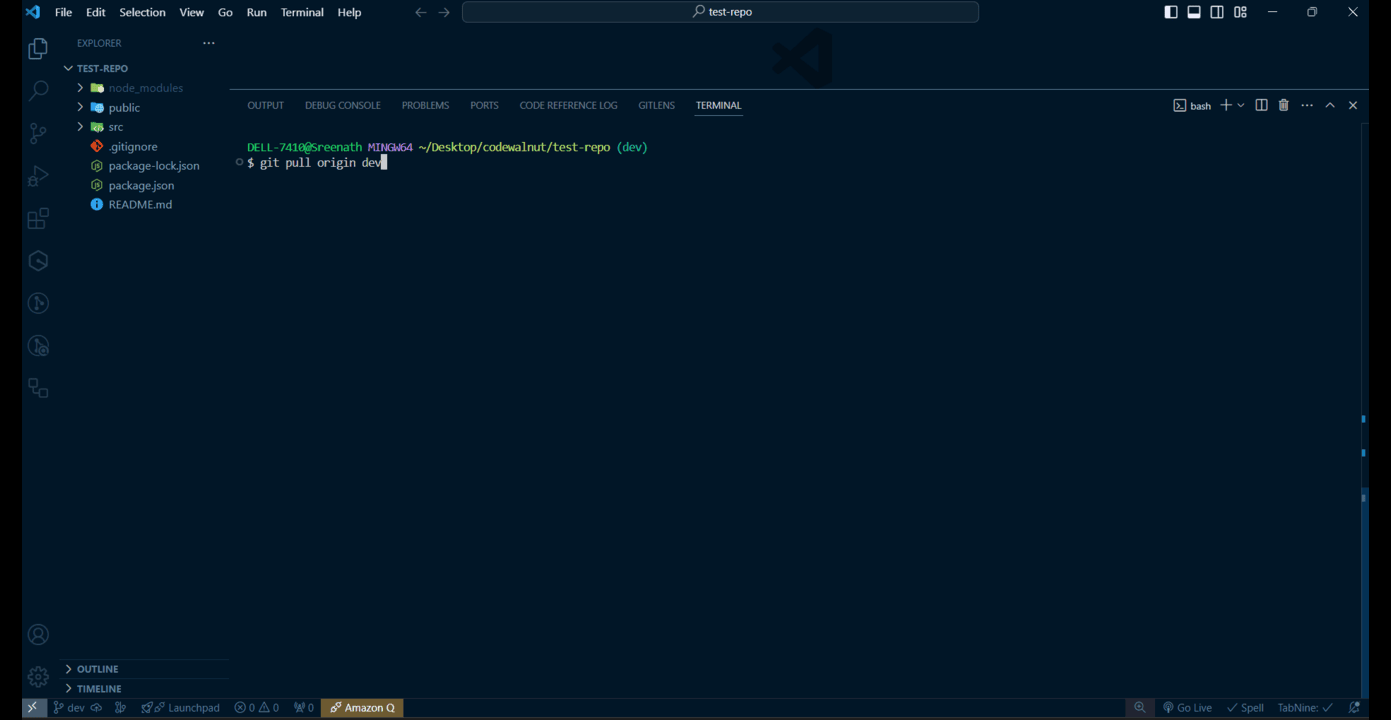Open the Source Control view
The height and width of the screenshot is (720, 1391).
tap(38, 133)
